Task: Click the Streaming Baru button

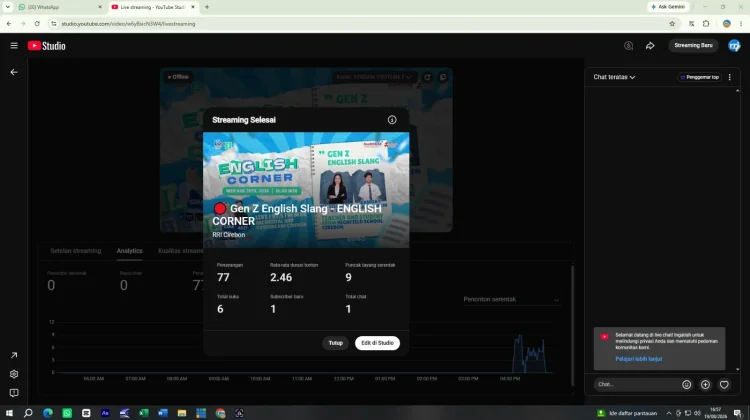Action: pos(693,45)
